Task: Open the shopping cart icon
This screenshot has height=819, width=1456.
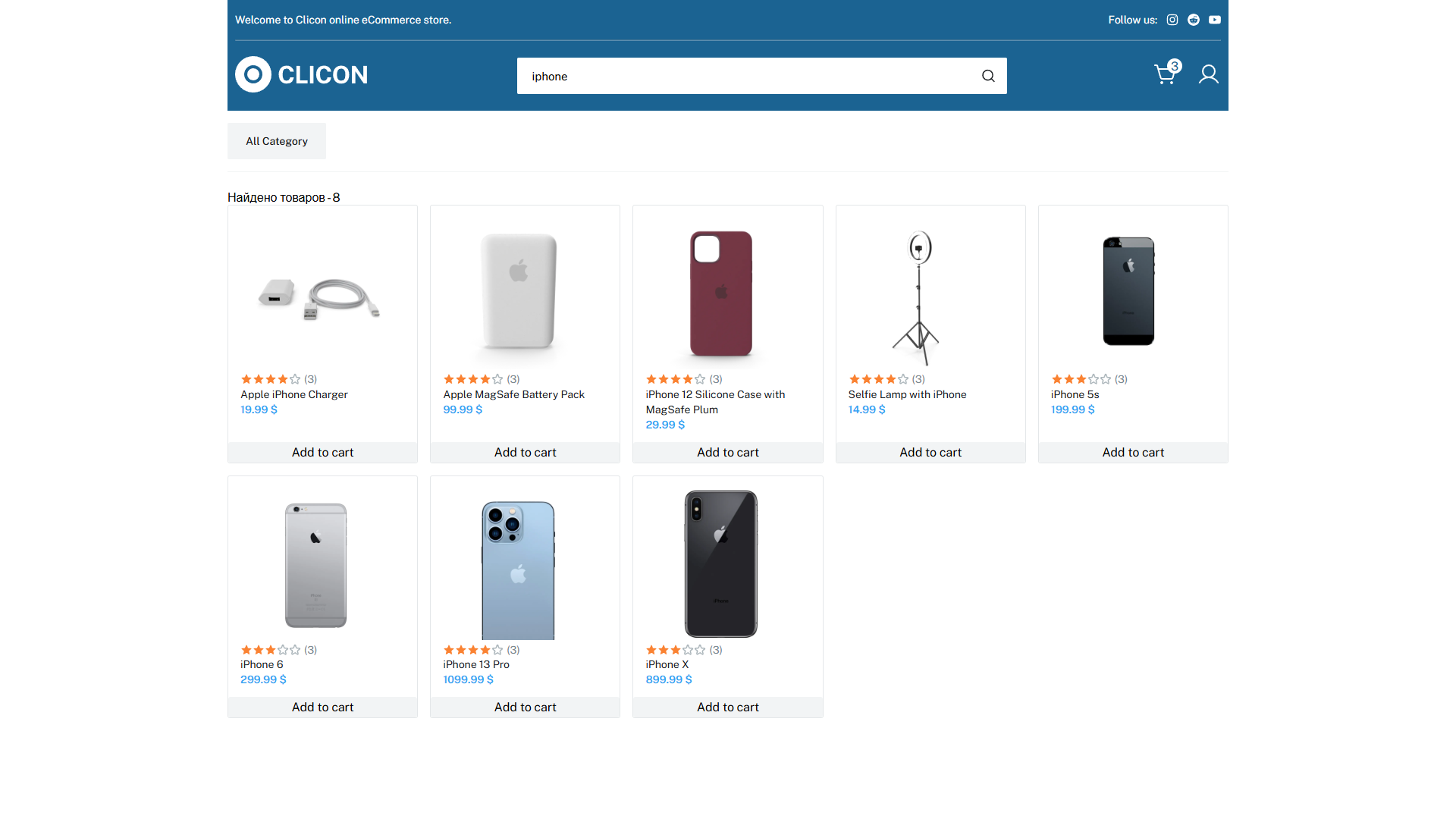Action: pos(1164,74)
